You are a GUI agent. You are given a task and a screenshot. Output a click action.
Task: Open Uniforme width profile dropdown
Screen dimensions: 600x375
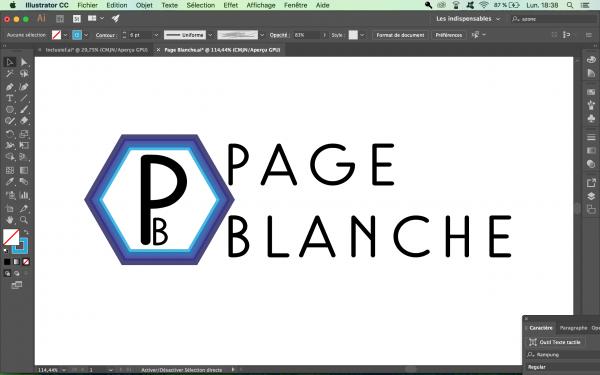pos(210,35)
